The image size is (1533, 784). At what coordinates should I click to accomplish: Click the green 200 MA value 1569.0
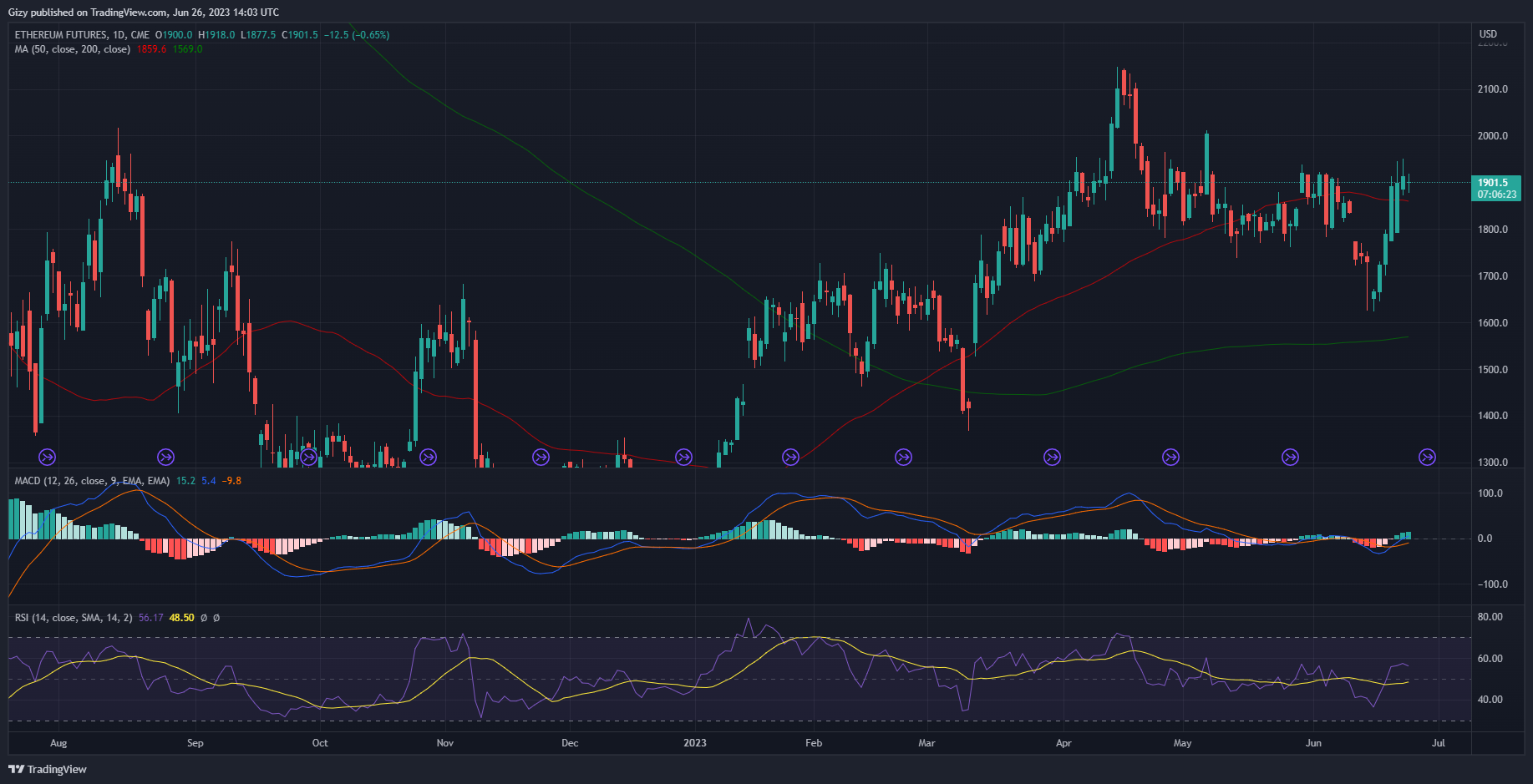(x=188, y=49)
